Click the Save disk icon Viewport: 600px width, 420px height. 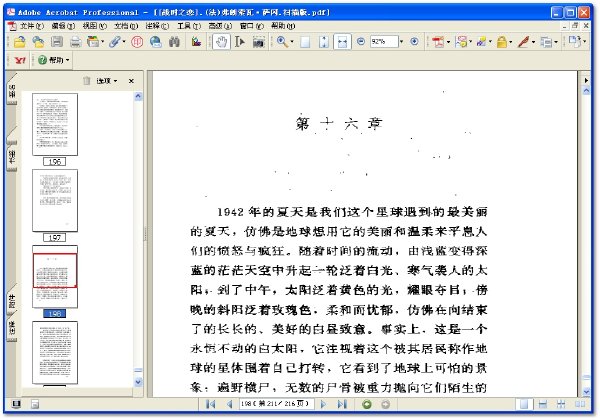(57, 42)
